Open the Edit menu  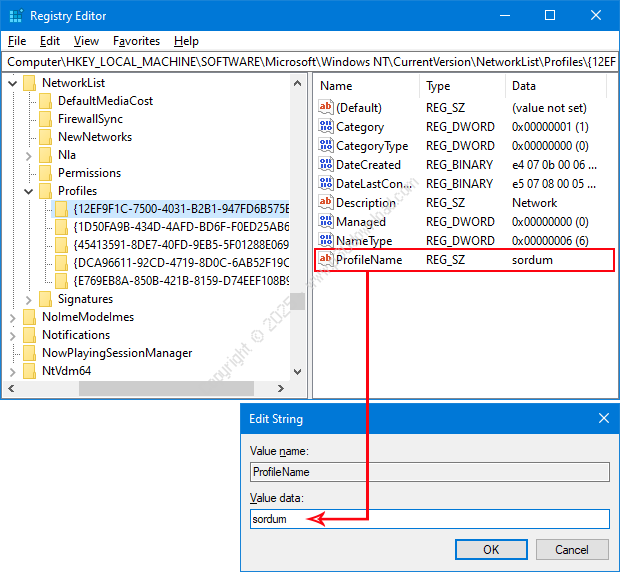[x=50, y=41]
